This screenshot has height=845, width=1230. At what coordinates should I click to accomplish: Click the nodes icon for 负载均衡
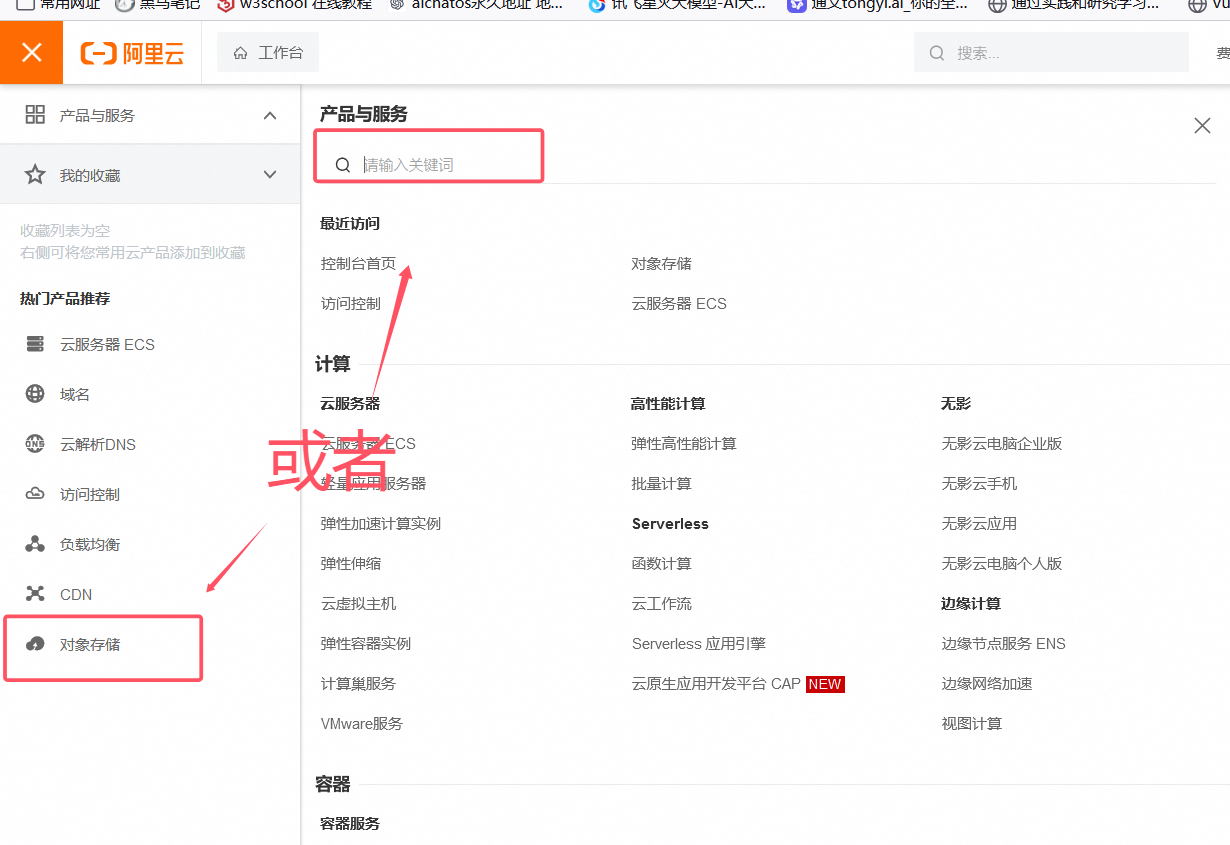tap(35, 544)
